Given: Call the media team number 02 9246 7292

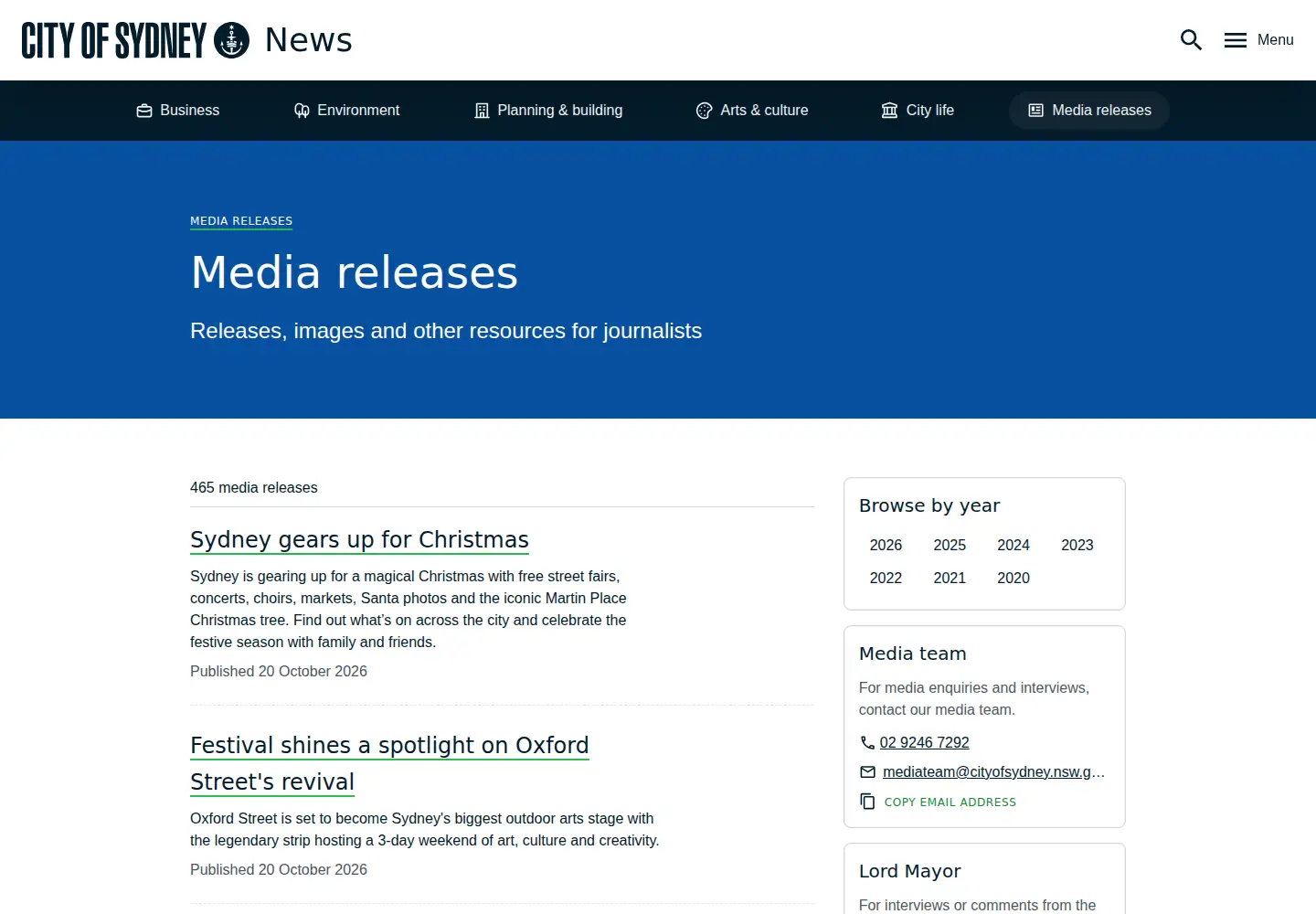Looking at the screenshot, I should tap(924, 743).
